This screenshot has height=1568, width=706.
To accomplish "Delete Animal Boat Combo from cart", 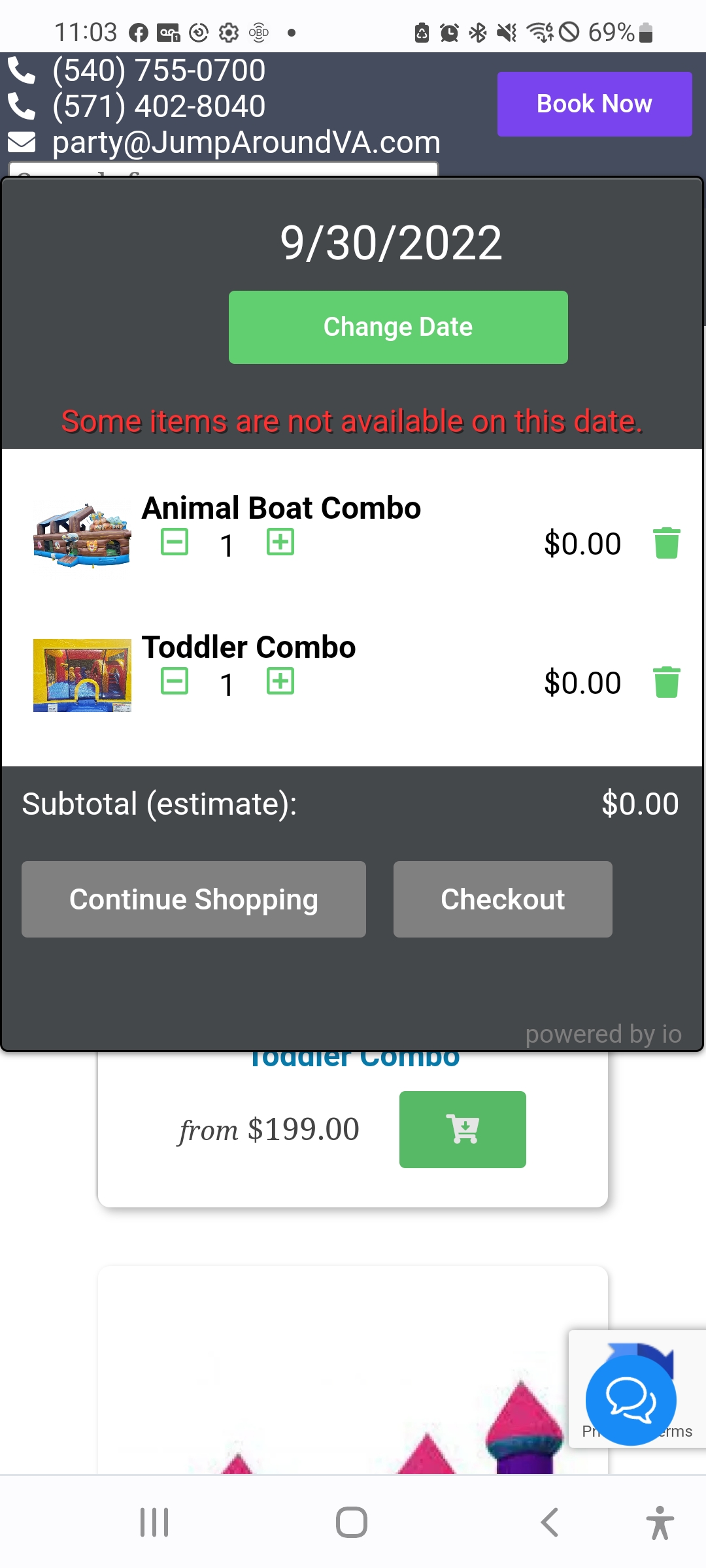I will [666, 544].
